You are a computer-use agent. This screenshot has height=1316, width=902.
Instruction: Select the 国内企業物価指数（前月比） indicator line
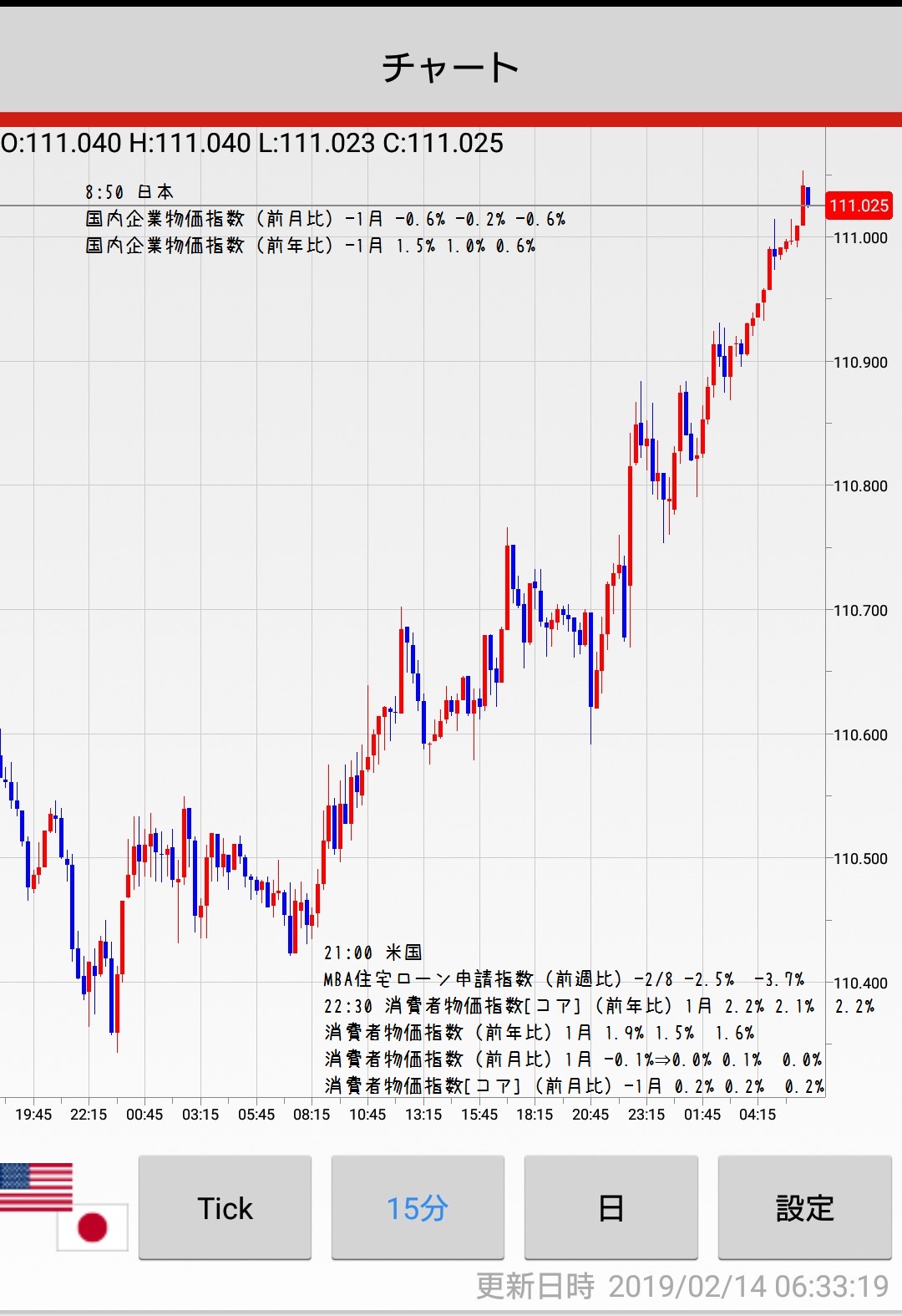pos(325,219)
